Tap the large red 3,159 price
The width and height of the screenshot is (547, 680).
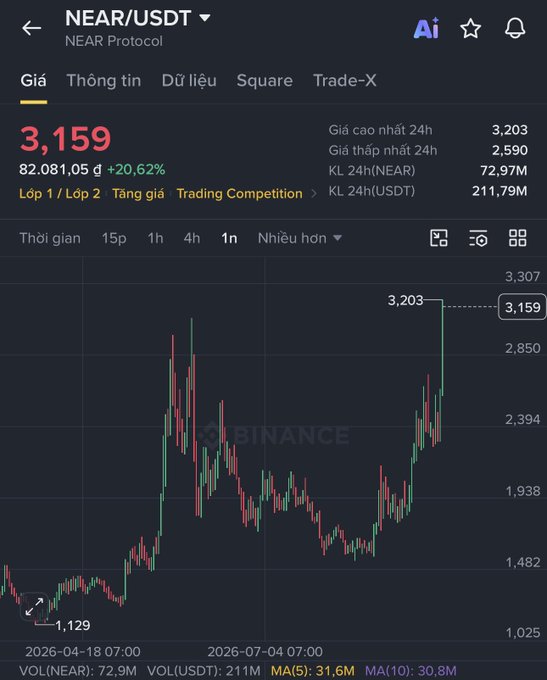pyautogui.click(x=66, y=139)
